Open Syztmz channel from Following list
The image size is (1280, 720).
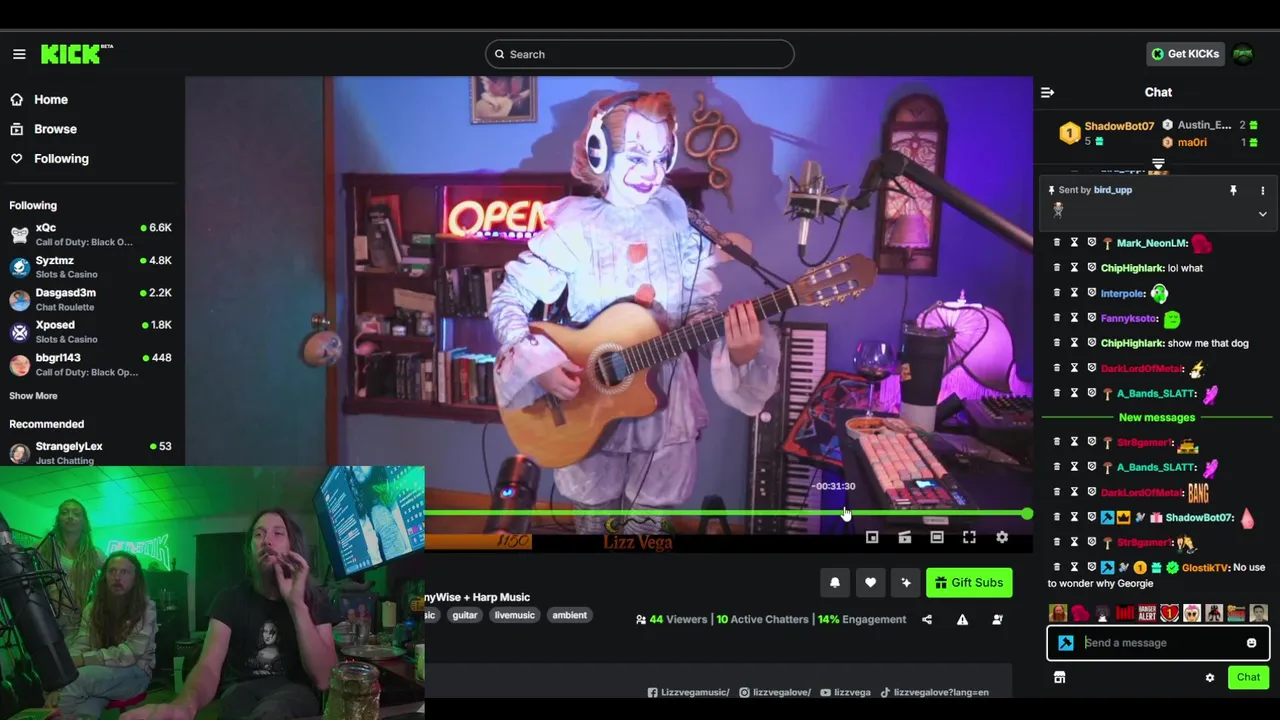(x=90, y=267)
